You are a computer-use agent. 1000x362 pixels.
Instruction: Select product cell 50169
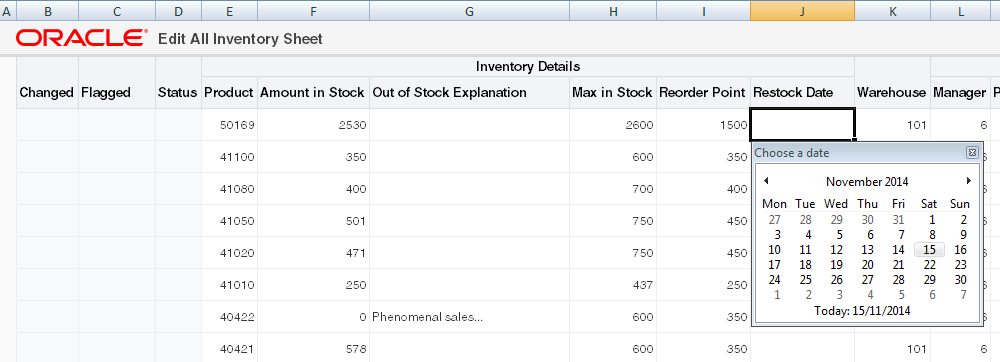(230, 125)
